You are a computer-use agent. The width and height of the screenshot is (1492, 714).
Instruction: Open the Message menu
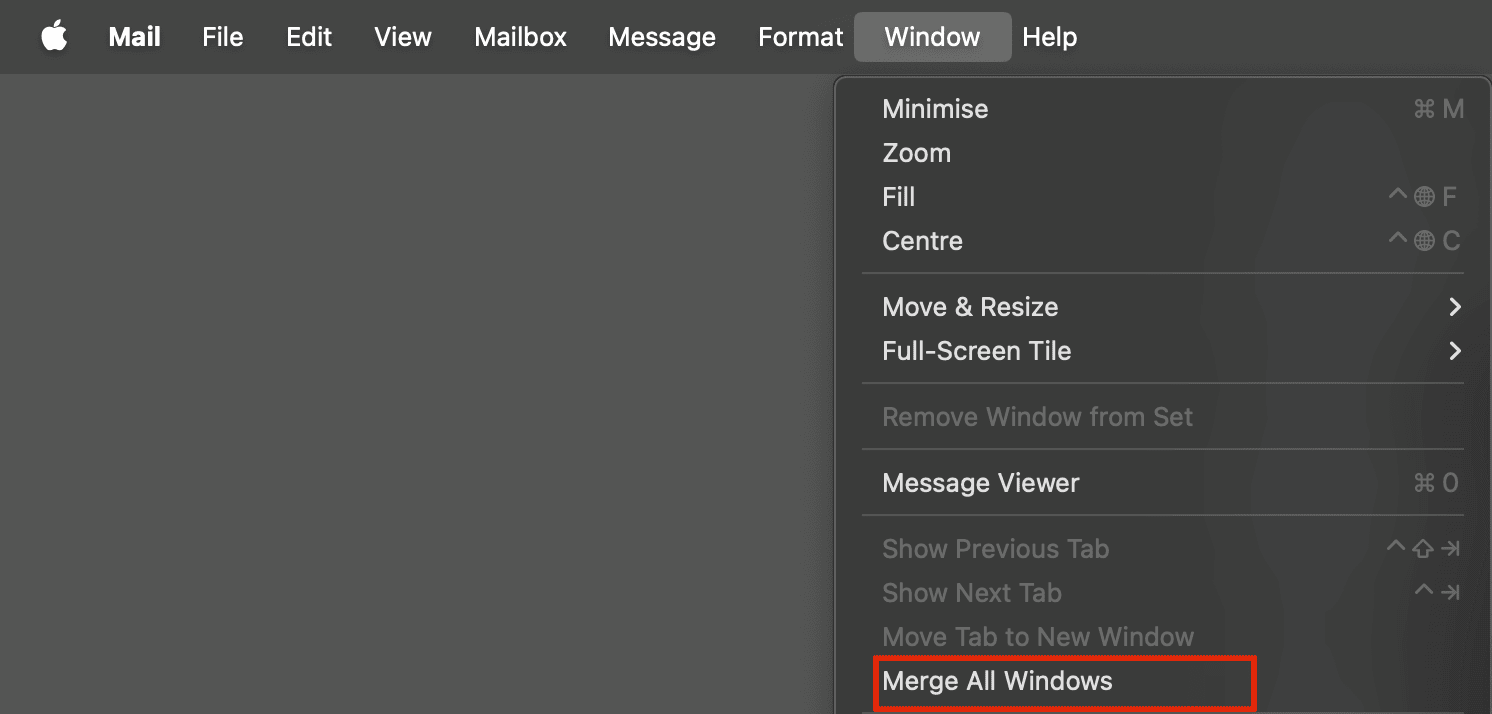[x=662, y=38]
